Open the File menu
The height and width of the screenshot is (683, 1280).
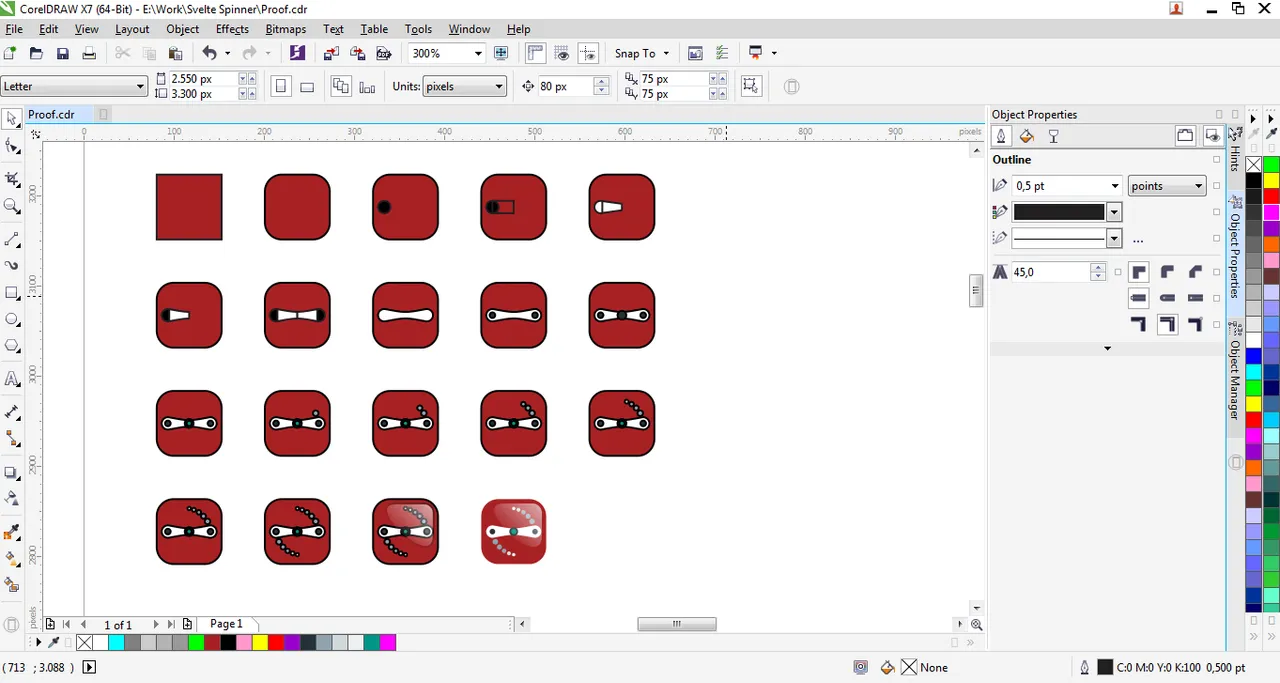[14, 29]
